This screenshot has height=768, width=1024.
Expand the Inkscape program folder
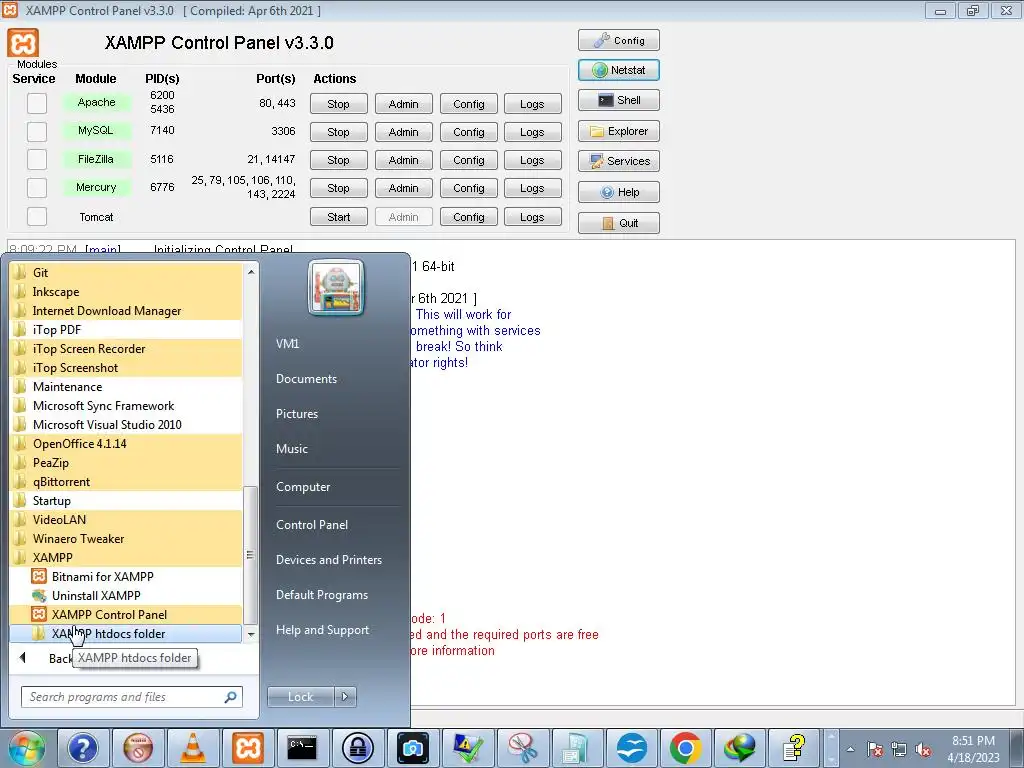(x=126, y=292)
